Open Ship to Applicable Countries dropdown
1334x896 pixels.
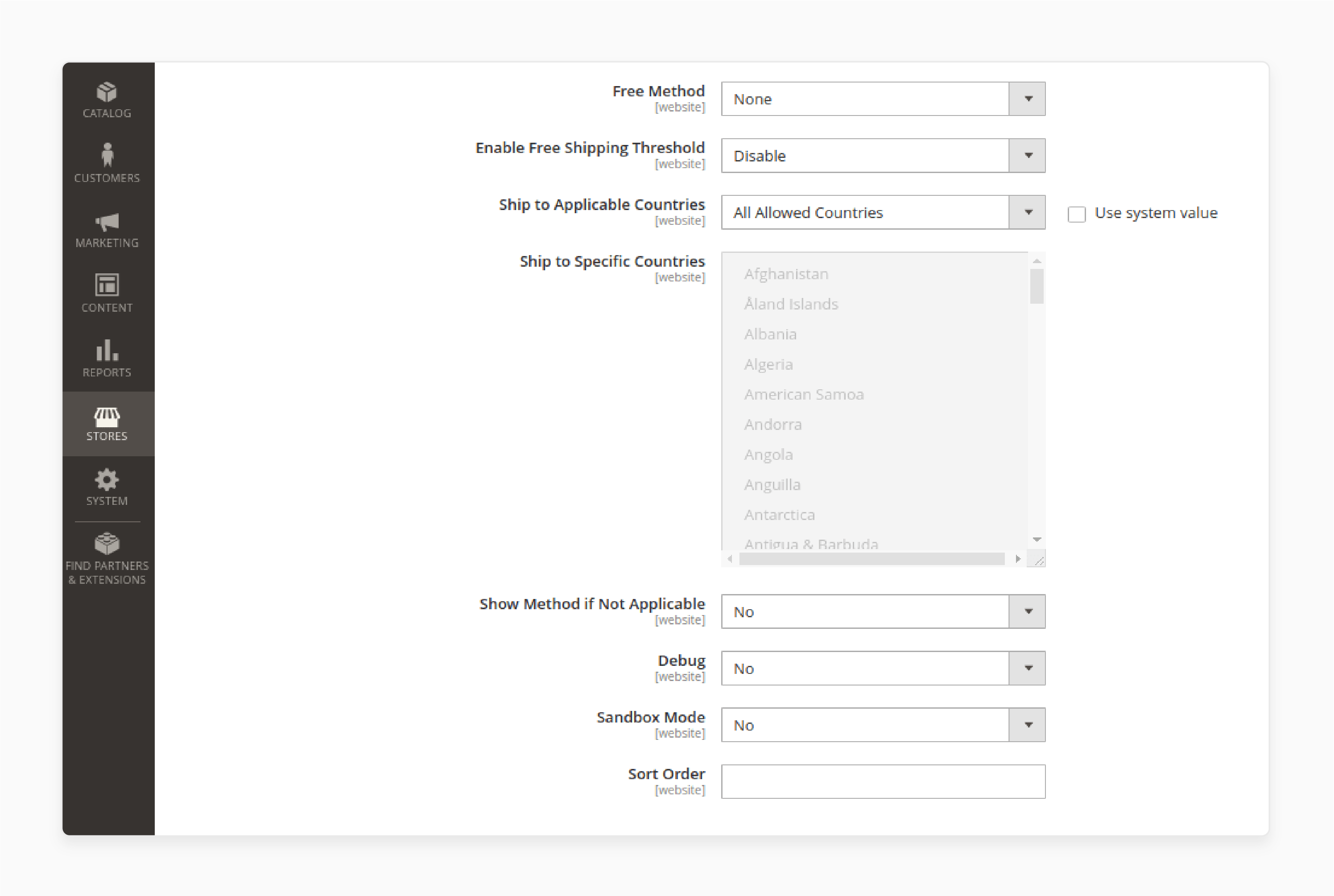[x=883, y=213]
